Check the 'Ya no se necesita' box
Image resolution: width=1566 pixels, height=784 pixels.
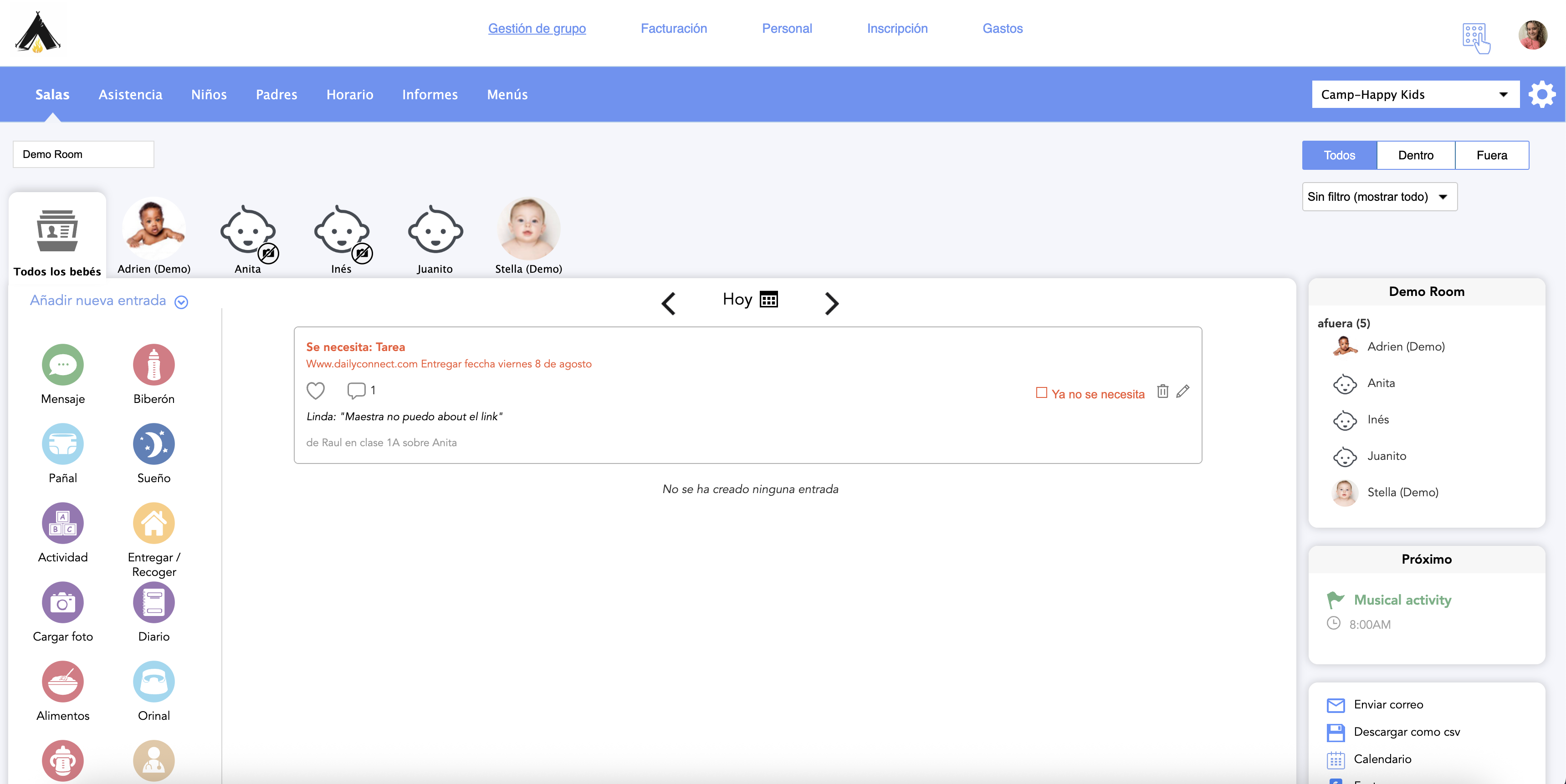[x=1041, y=392]
